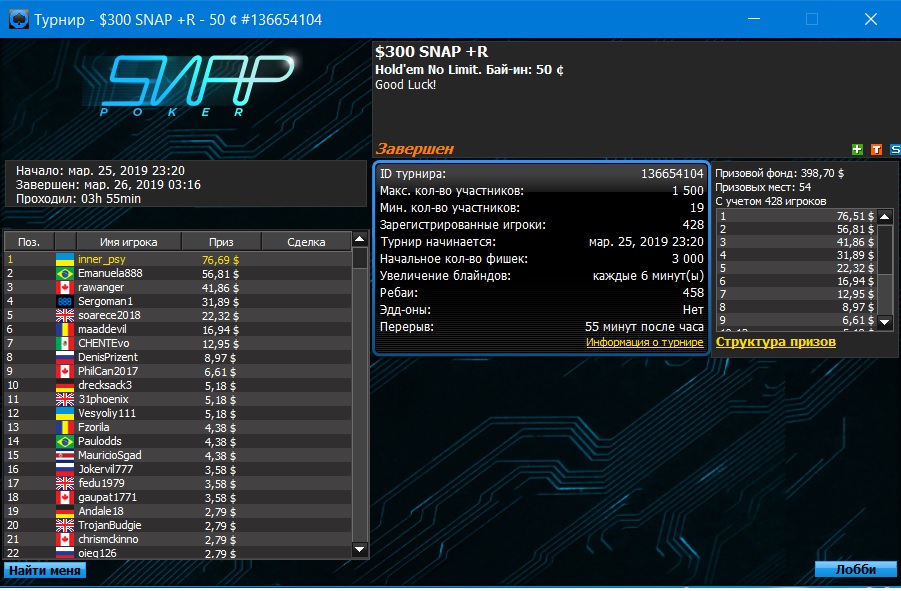This screenshot has height=591, width=901.
Task: Click prize value 76,69 $
Action: [x=220, y=260]
